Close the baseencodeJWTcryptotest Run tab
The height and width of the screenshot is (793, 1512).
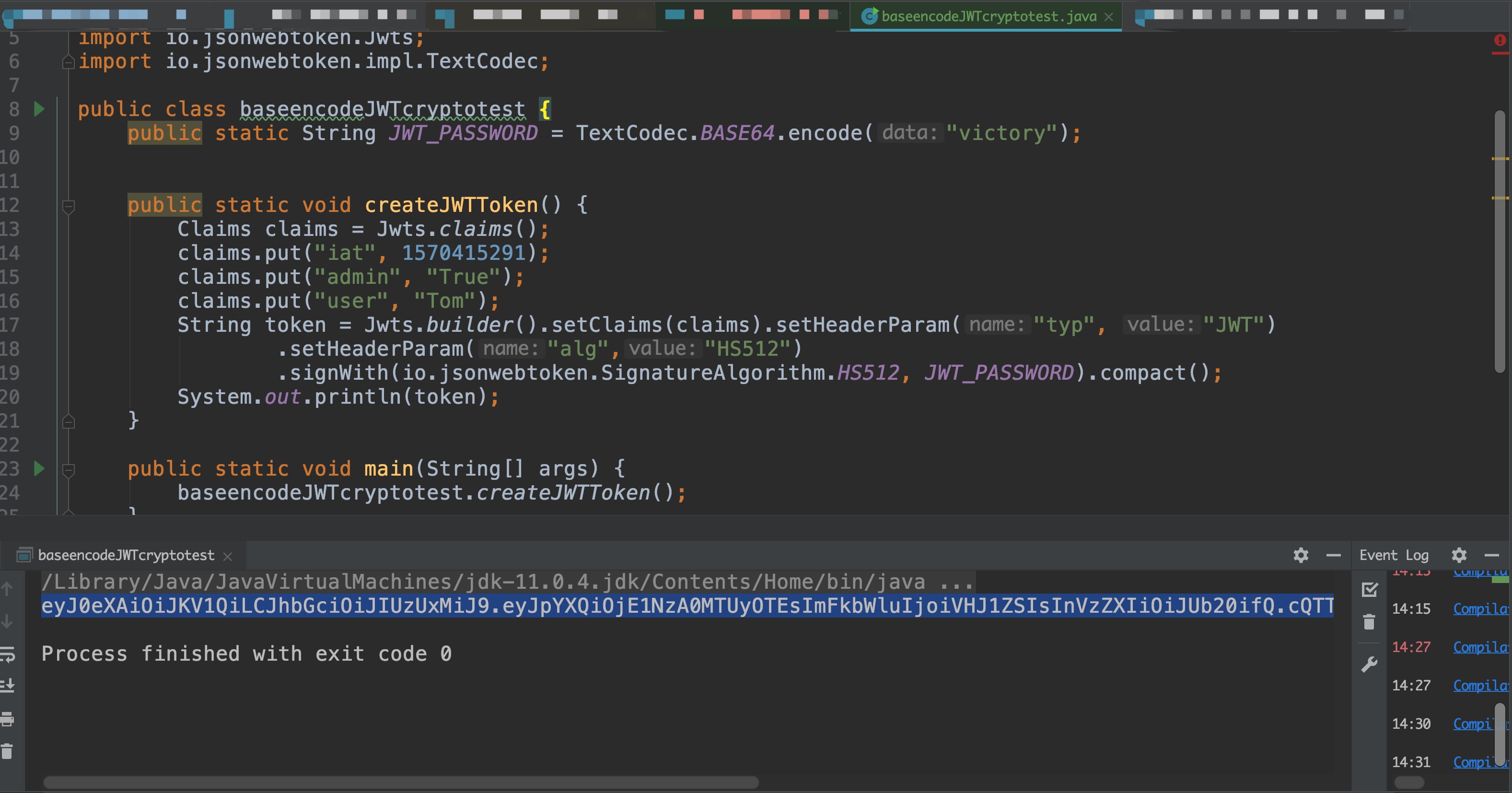228,557
